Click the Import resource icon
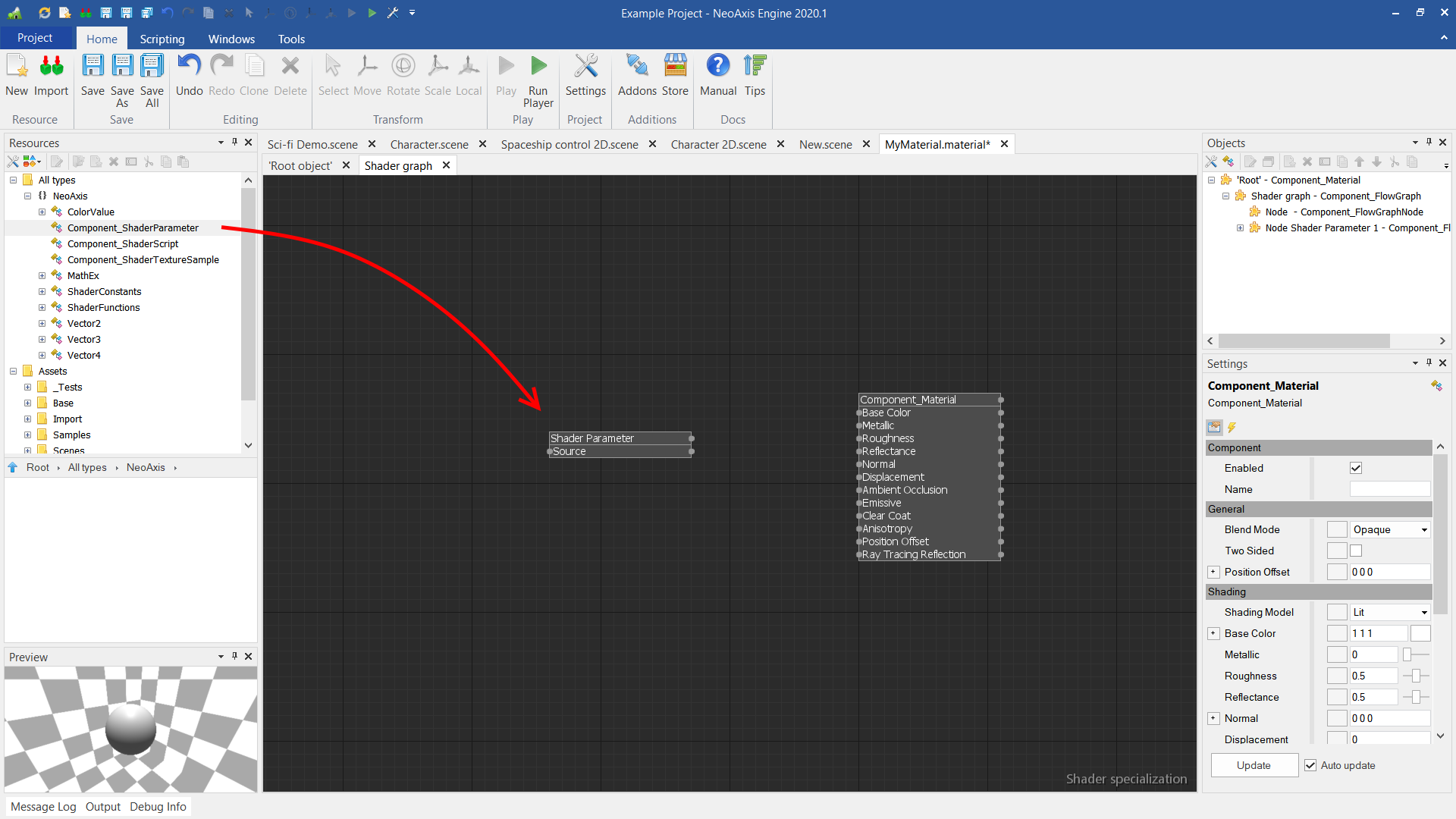The width and height of the screenshot is (1456, 819). point(51,67)
